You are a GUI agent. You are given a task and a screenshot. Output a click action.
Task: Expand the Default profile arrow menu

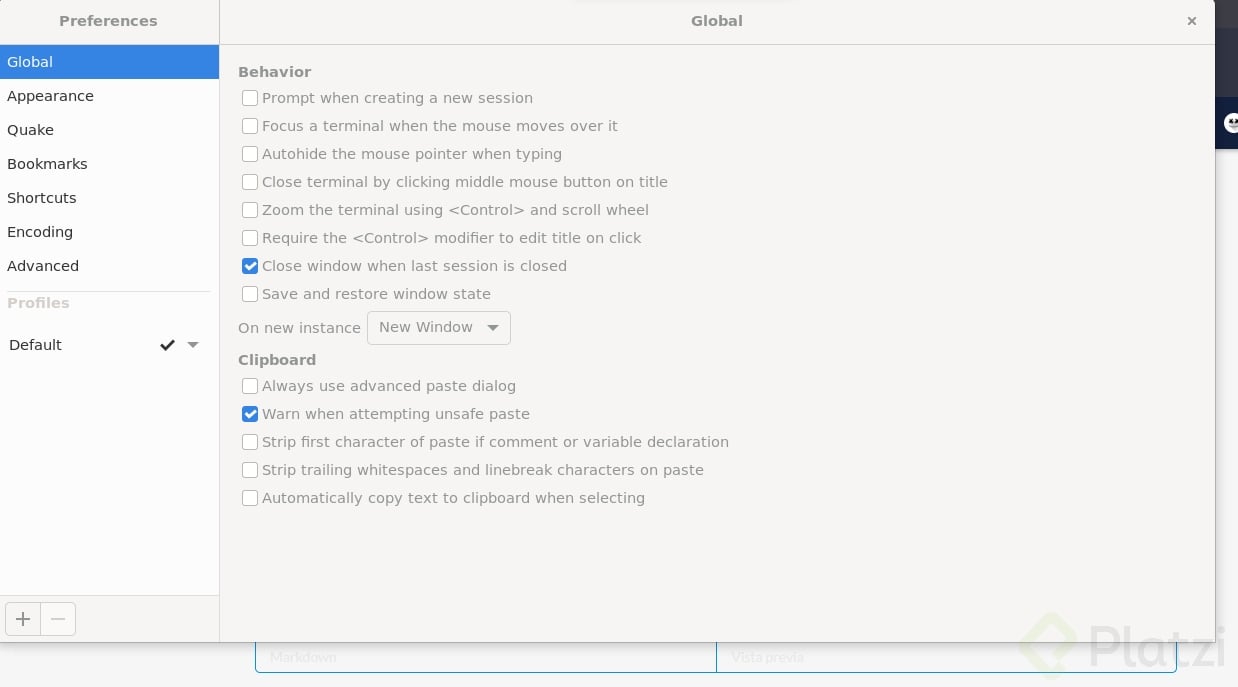click(x=193, y=345)
